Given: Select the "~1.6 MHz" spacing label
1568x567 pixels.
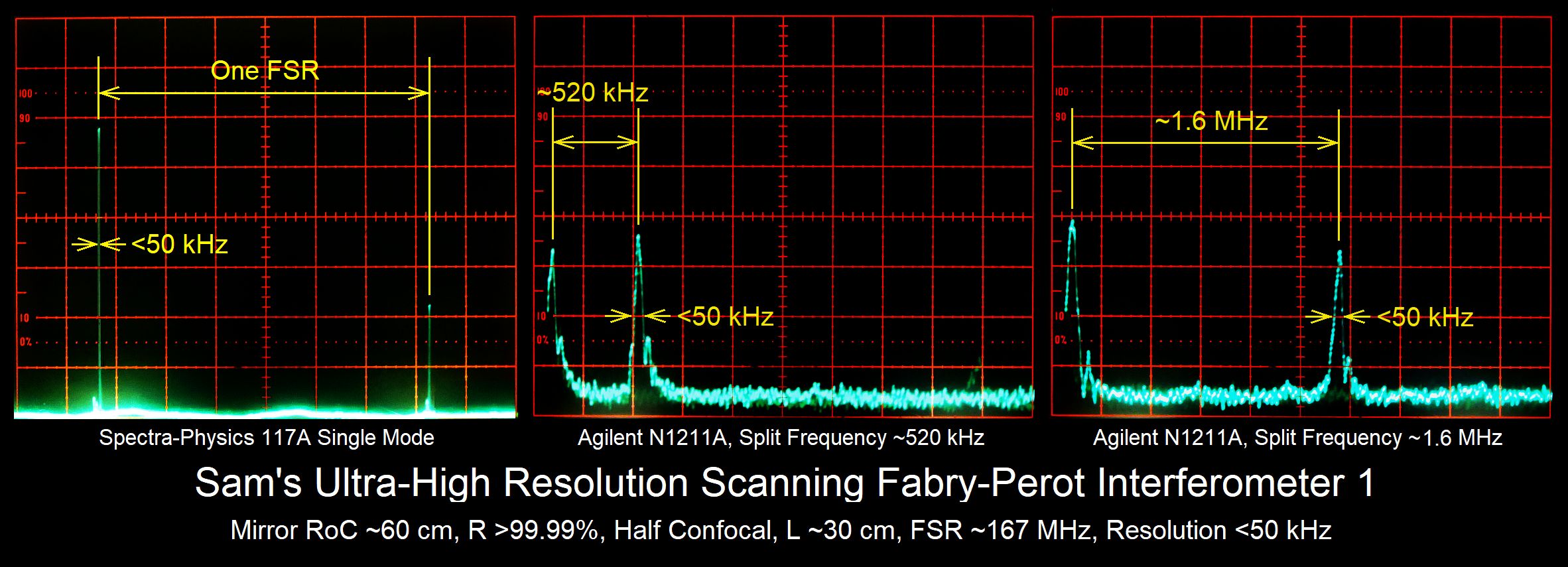Looking at the screenshot, I should [x=1211, y=121].
